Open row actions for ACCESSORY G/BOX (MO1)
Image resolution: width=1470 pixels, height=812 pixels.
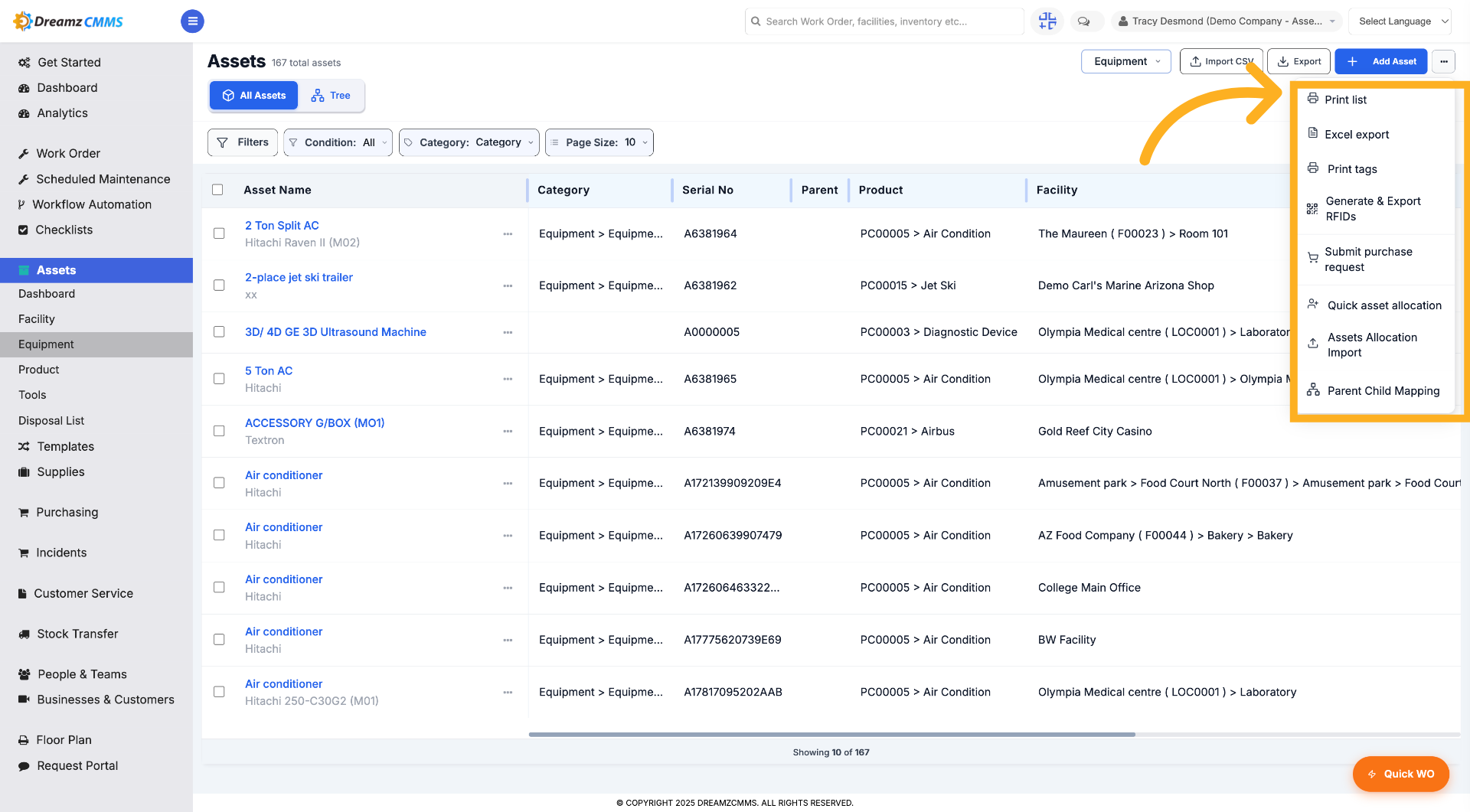(508, 432)
